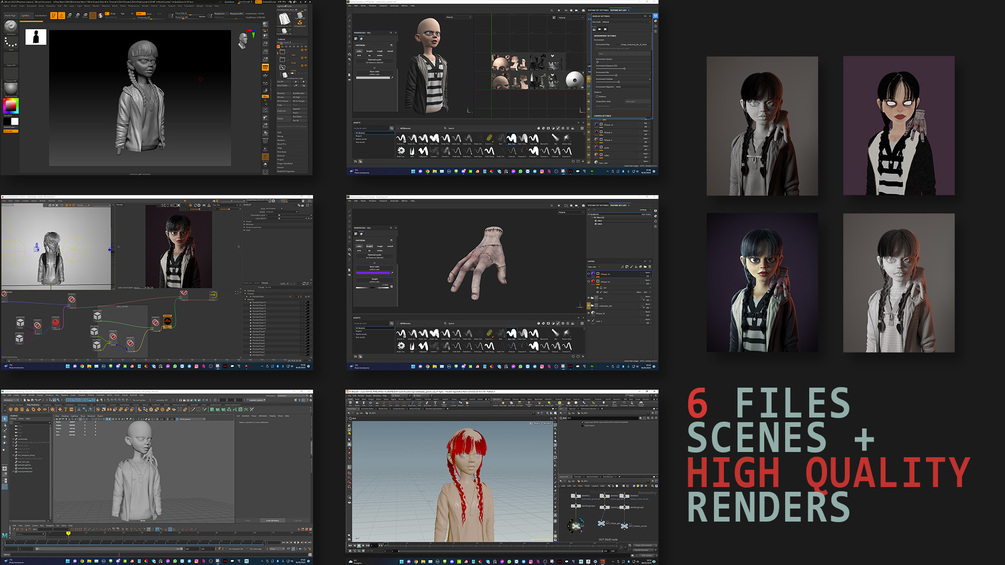Click the first-frame playback button in Houdini
Image resolution: width=1005 pixels, height=565 pixels.
coord(350,546)
